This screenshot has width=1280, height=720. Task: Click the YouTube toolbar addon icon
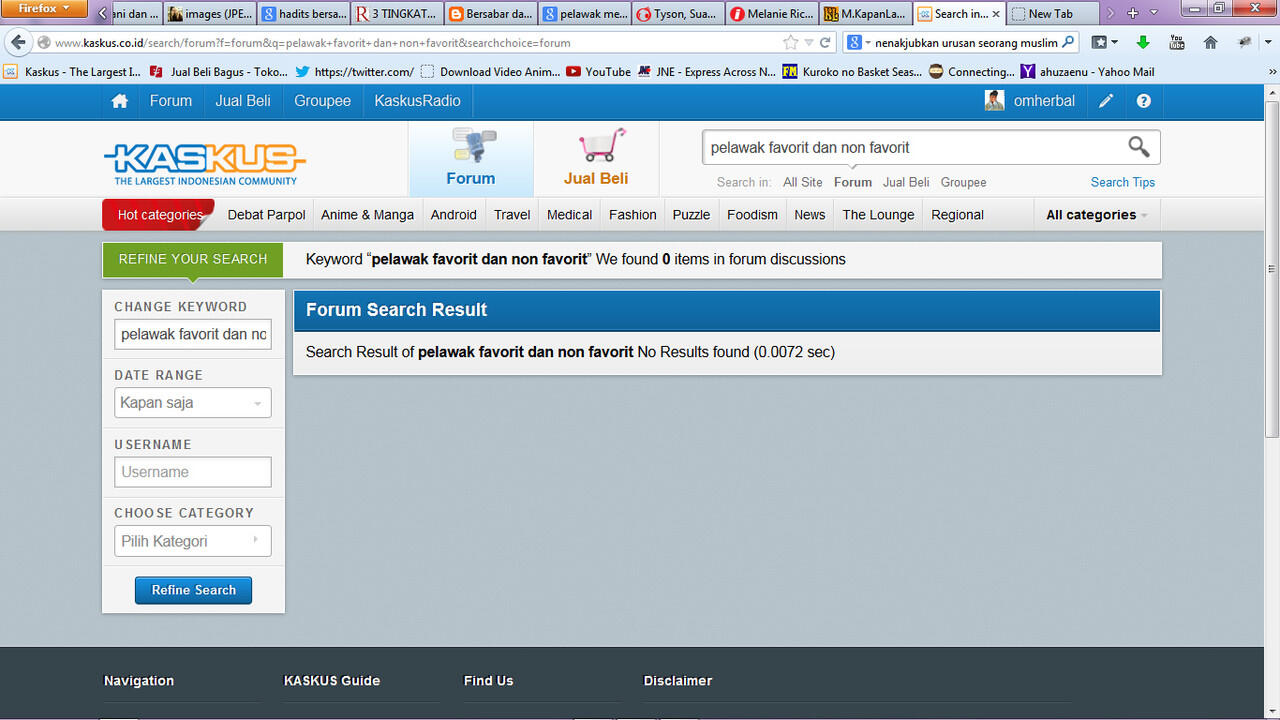pyautogui.click(x=1177, y=42)
